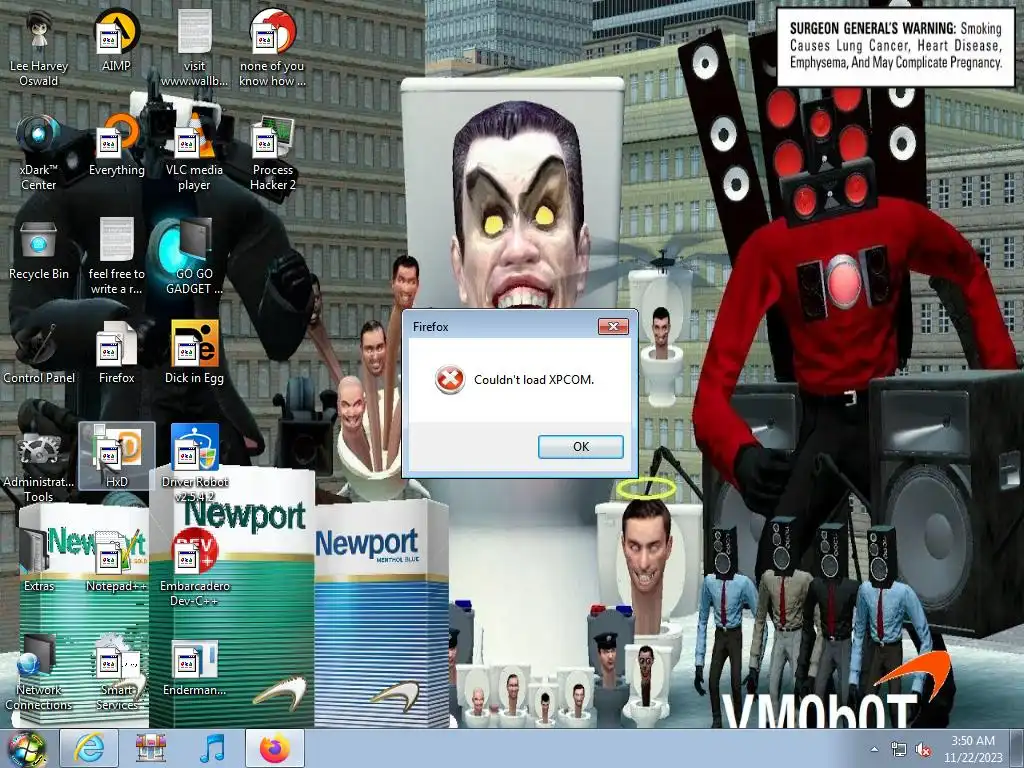This screenshot has height=768, width=1024.
Task: Click the muted volume tray icon
Action: coord(923,750)
